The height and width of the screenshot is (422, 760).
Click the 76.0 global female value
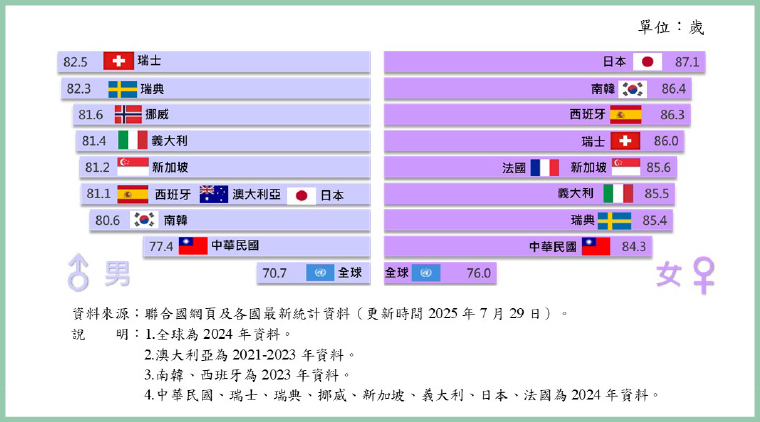click(x=478, y=273)
